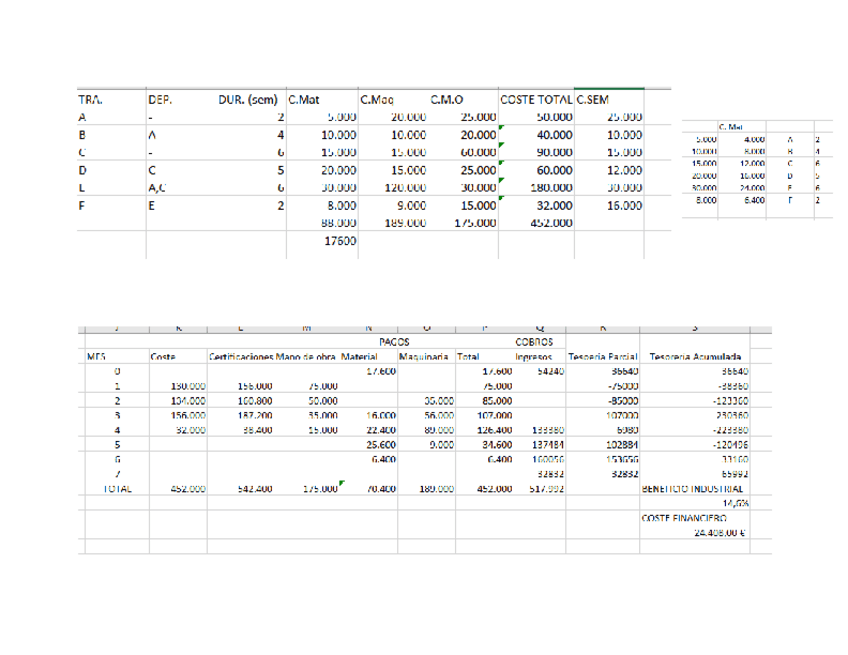Click the 17600 cell below the C.Mat total
This screenshot has height=655, width=848.
pos(341,242)
